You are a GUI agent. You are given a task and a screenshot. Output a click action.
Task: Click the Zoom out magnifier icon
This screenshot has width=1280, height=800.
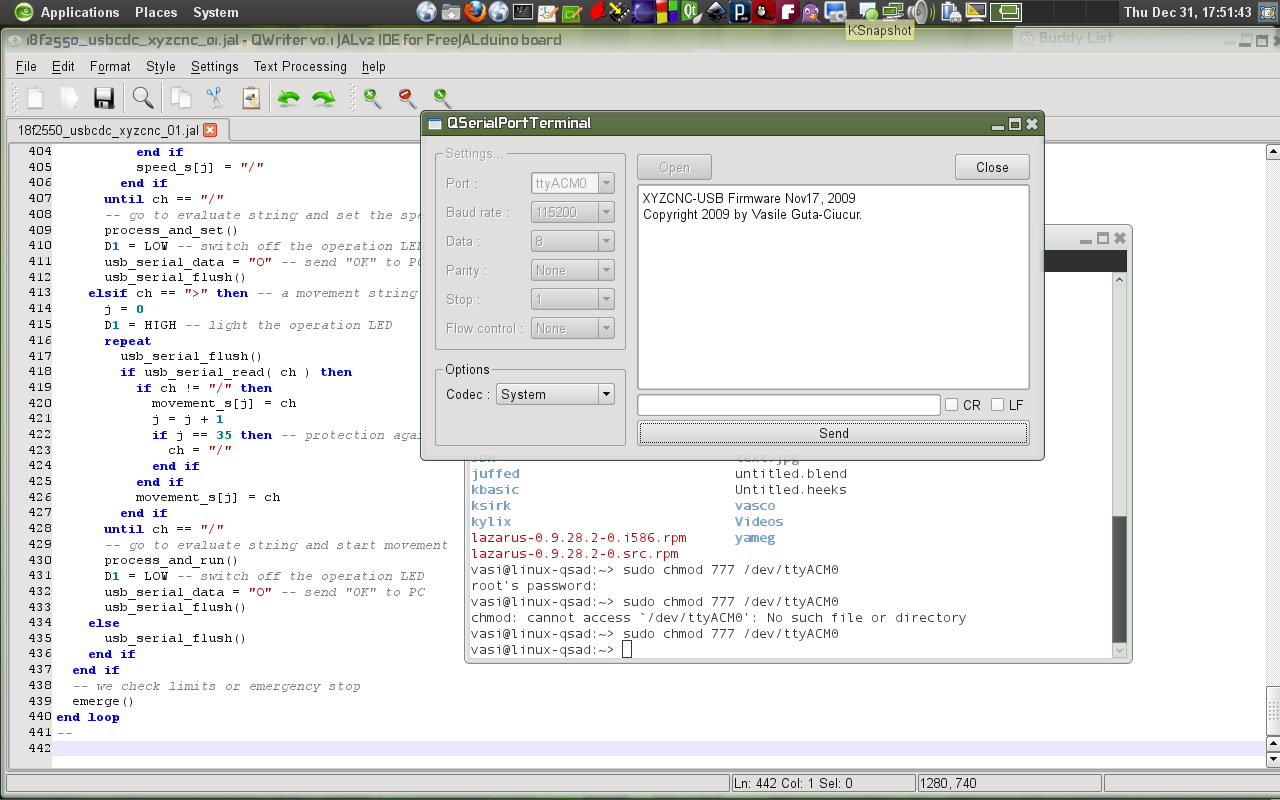coord(407,98)
